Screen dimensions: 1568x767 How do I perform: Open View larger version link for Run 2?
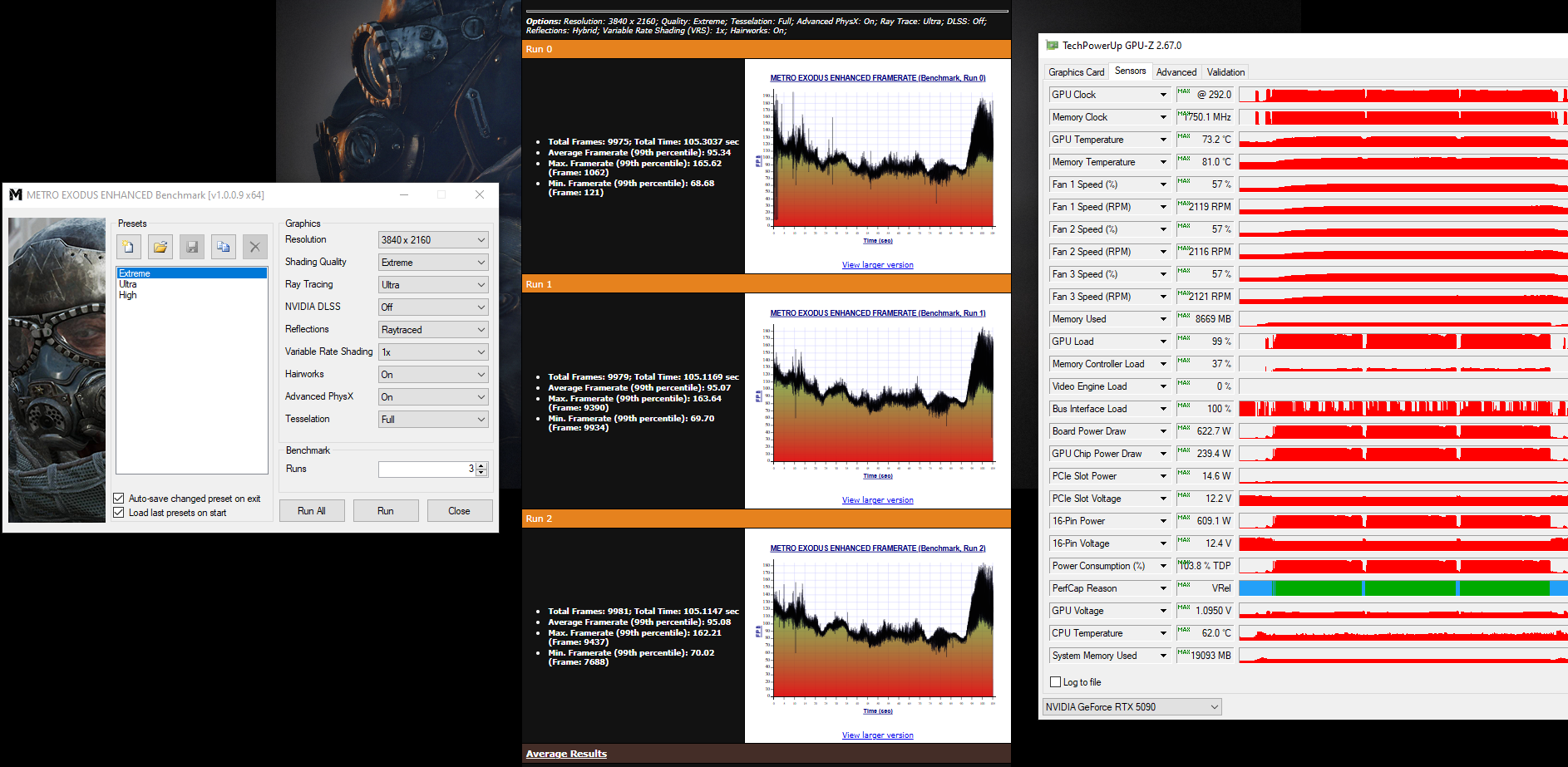[878, 735]
